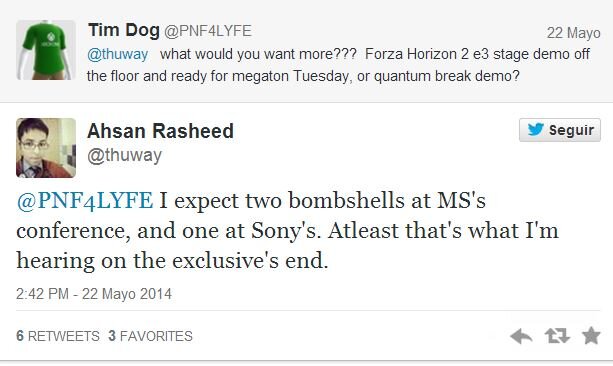The image size is (613, 366).
Task: Click the reply arrow icon
Action: click(521, 336)
